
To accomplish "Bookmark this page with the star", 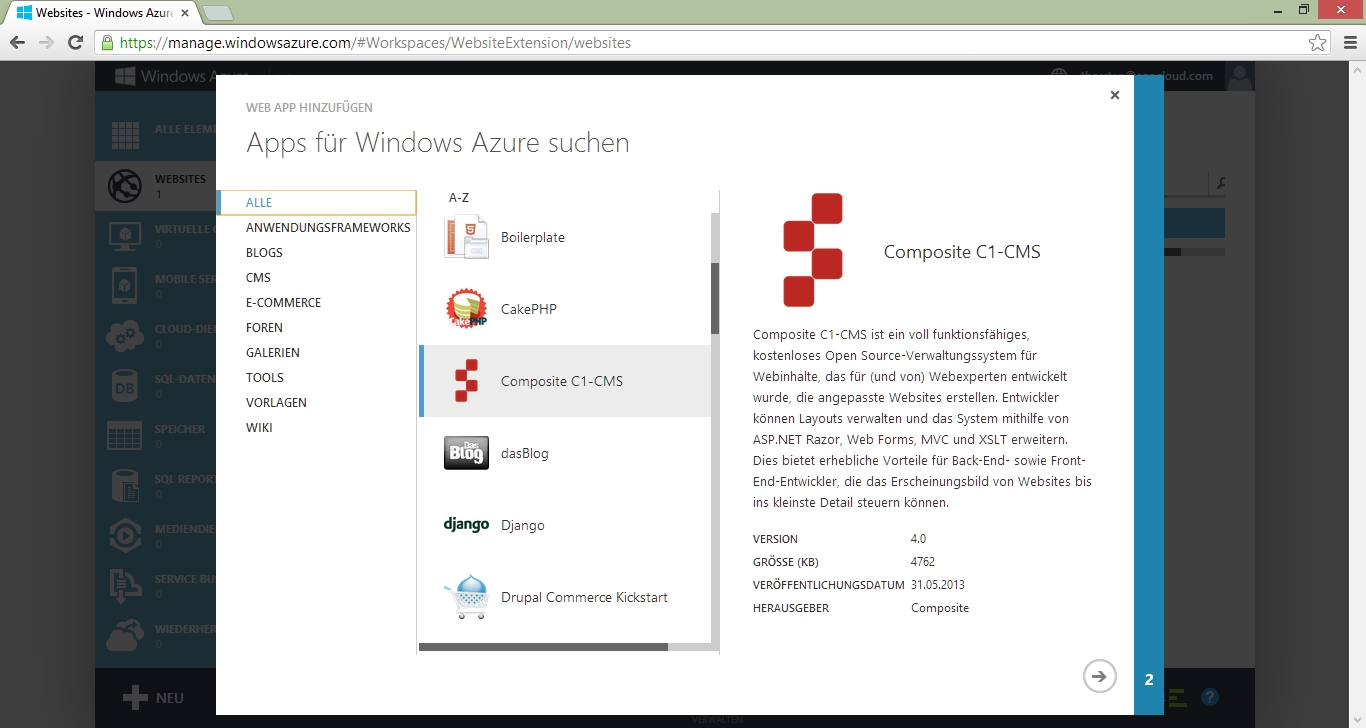I will [x=1317, y=43].
